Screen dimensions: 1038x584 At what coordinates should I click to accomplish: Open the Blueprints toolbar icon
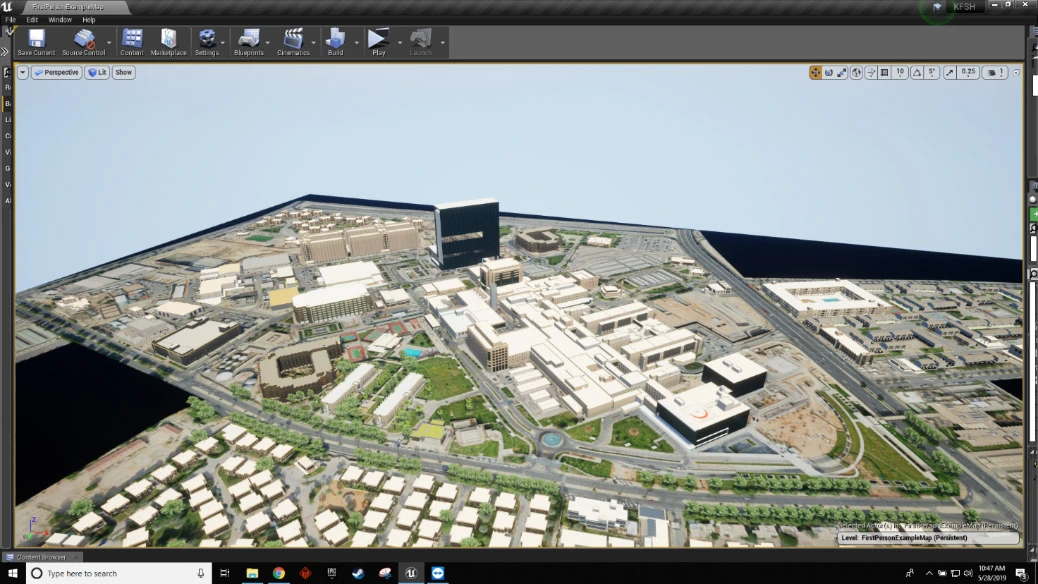[x=248, y=40]
